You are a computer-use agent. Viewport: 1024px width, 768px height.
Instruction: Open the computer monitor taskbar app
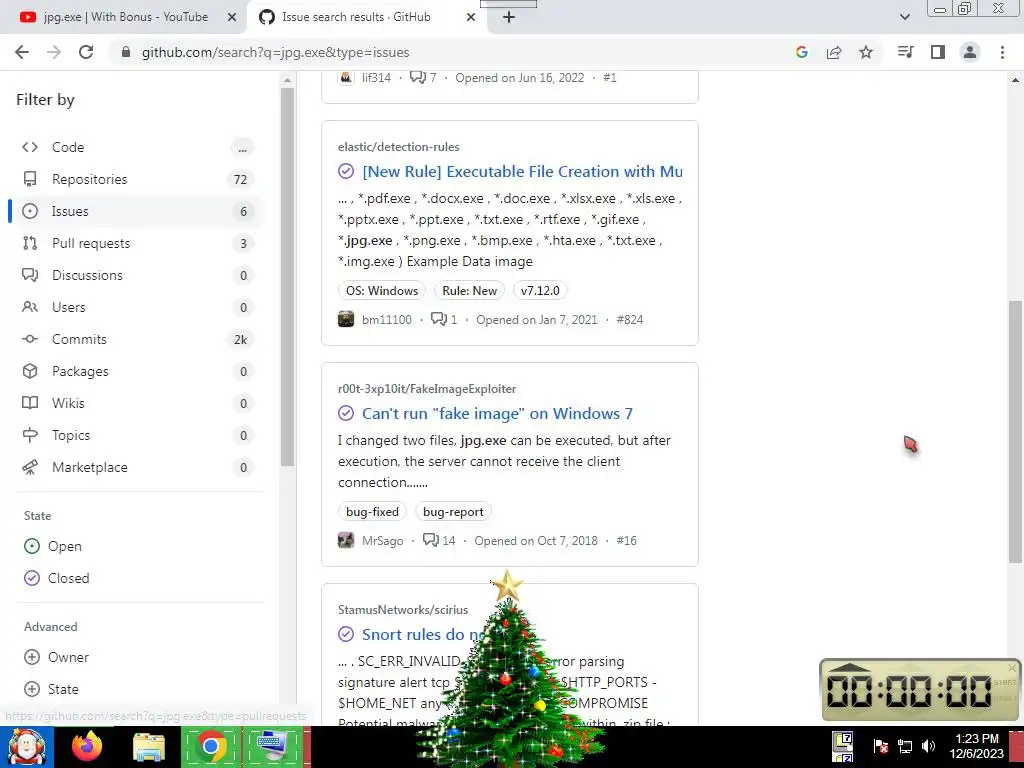pos(272,747)
